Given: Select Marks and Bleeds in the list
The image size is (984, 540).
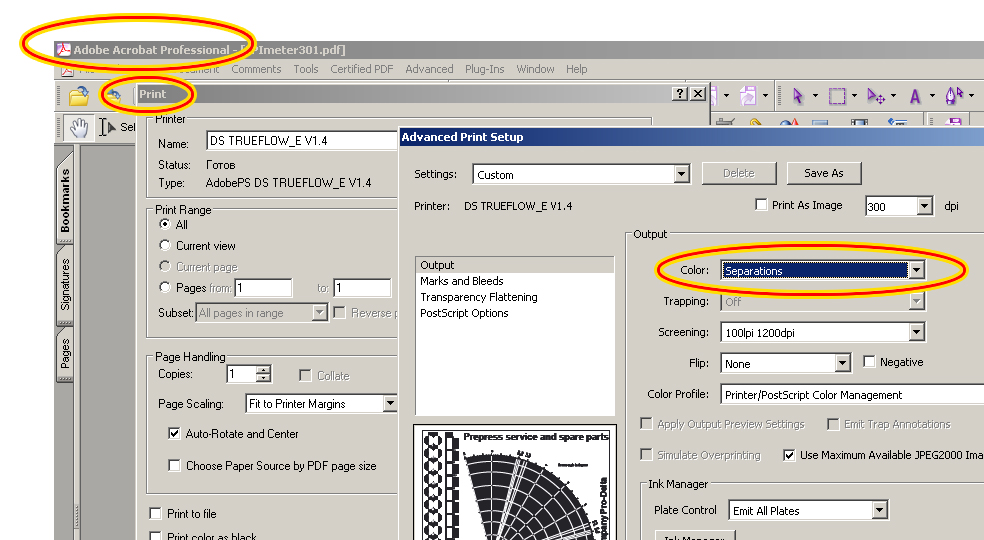Looking at the screenshot, I should [x=461, y=281].
